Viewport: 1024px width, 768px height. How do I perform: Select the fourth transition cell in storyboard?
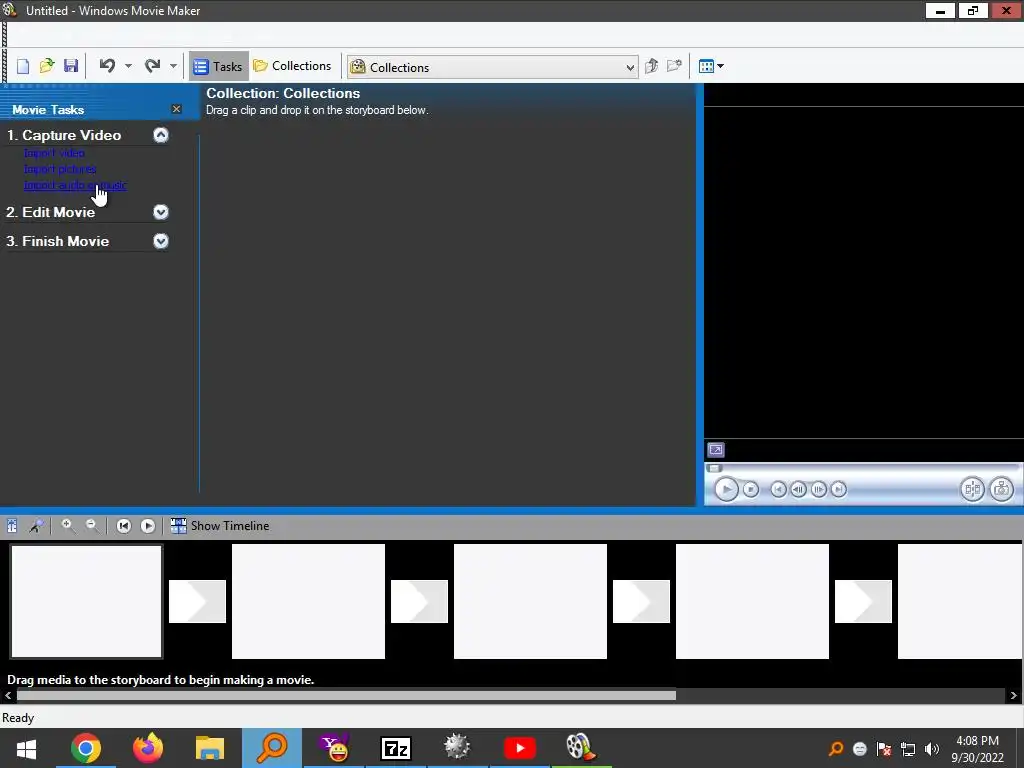pos(863,601)
